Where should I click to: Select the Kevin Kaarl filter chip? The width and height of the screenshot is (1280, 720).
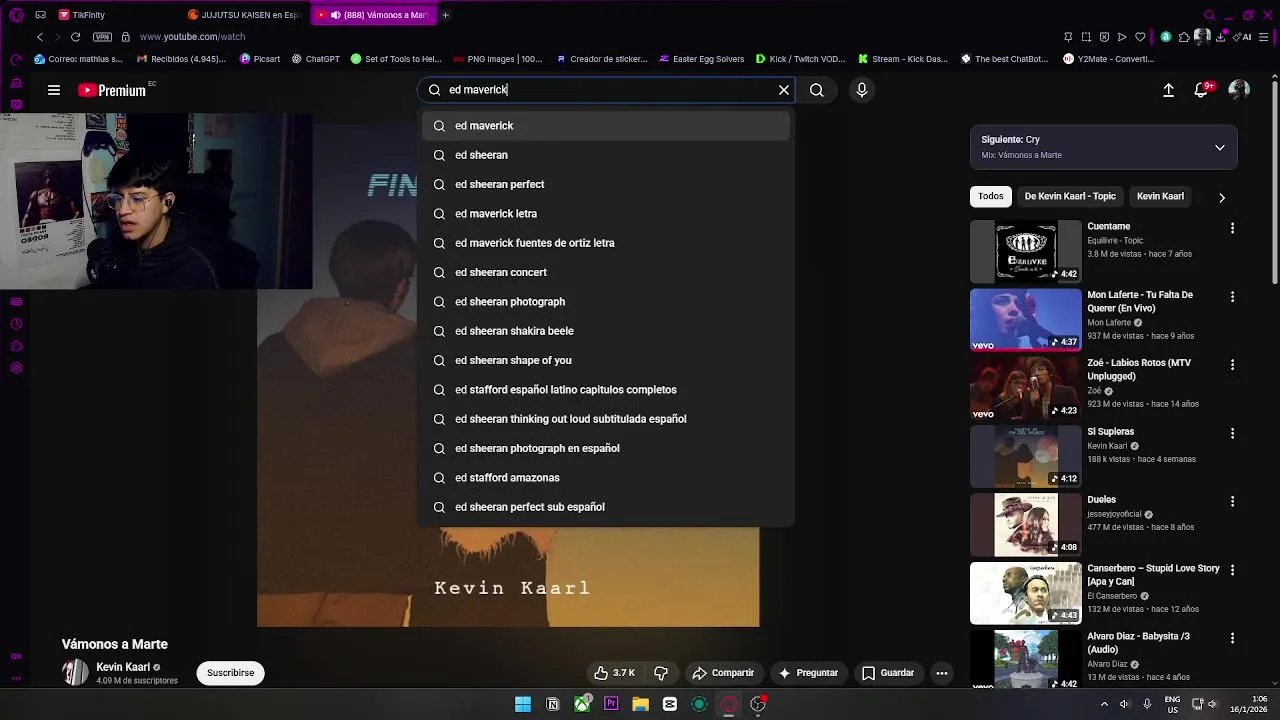point(1160,196)
